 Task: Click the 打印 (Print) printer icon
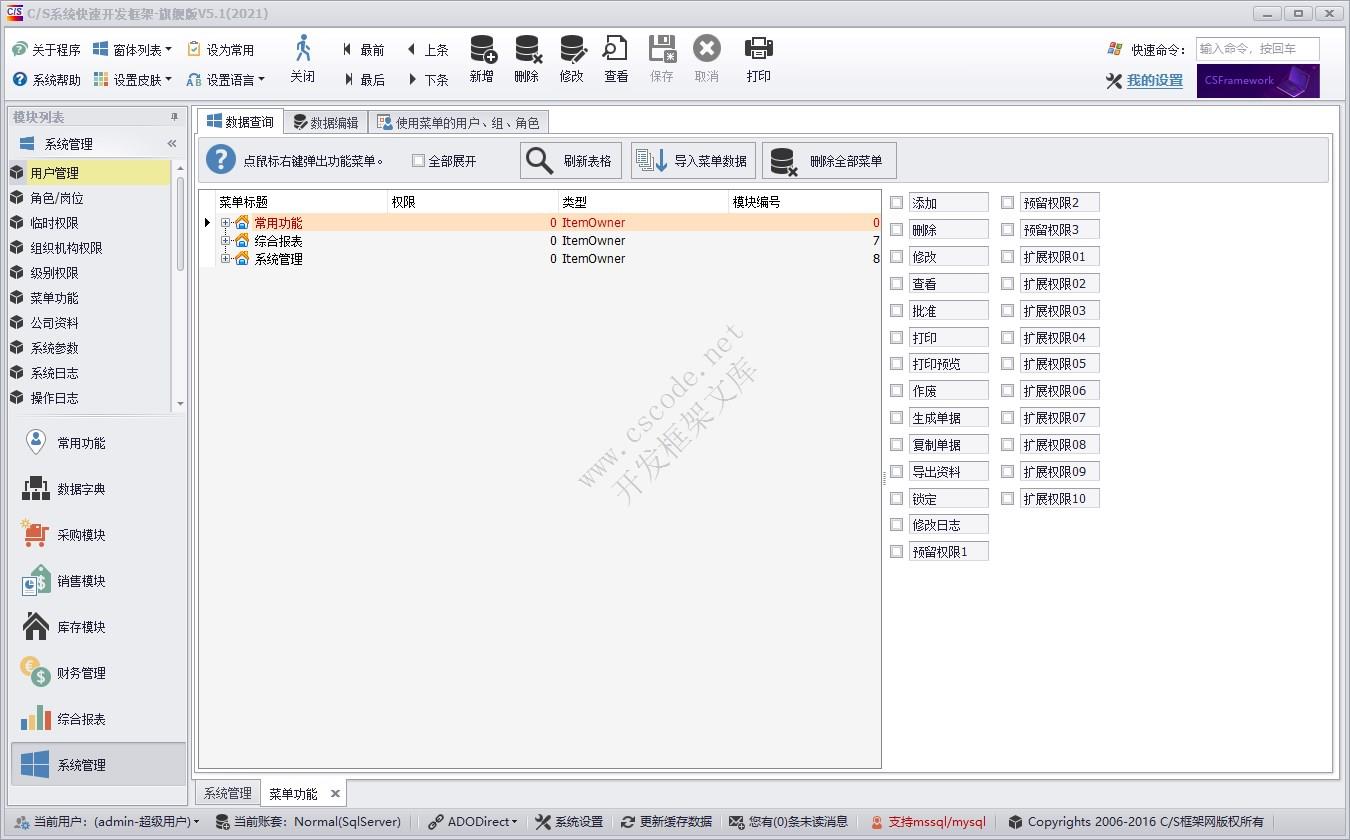tap(759, 49)
